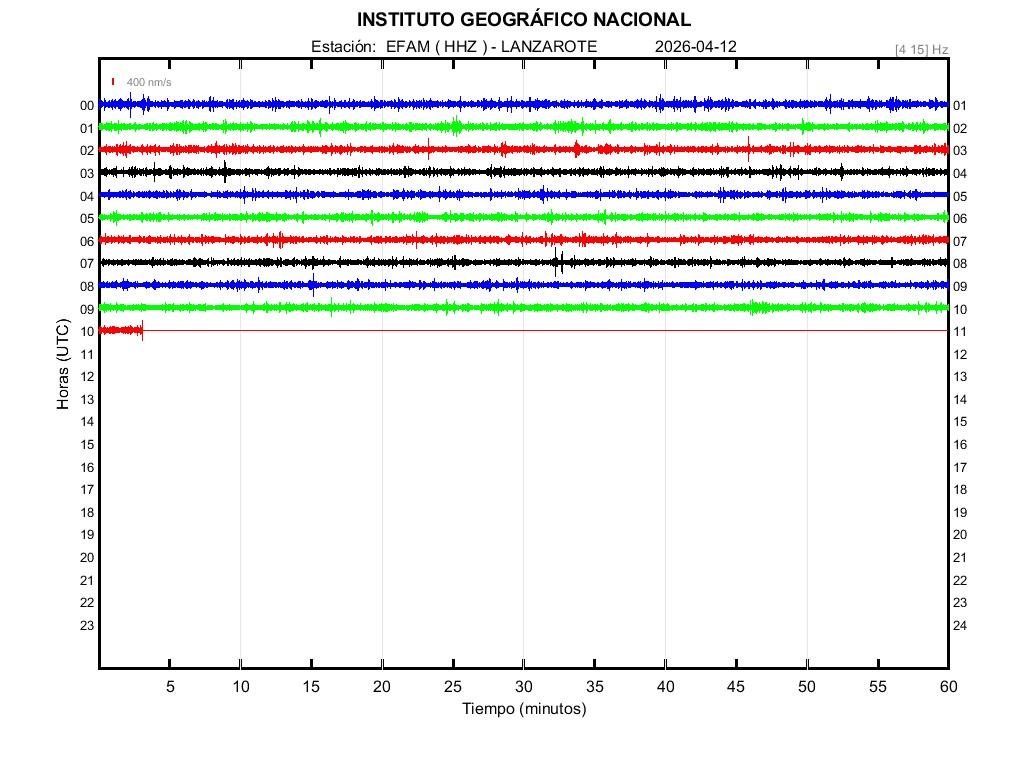The height and width of the screenshot is (768, 1024).
Task: Click hour label 23 on left axis
Action: click(x=87, y=625)
